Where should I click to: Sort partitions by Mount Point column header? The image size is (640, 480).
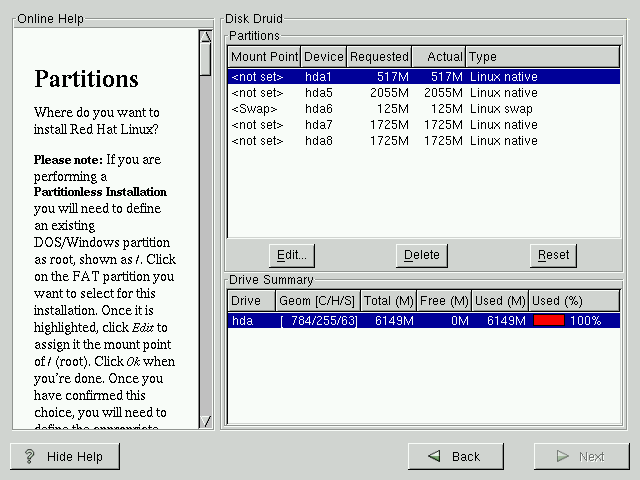pos(263,57)
